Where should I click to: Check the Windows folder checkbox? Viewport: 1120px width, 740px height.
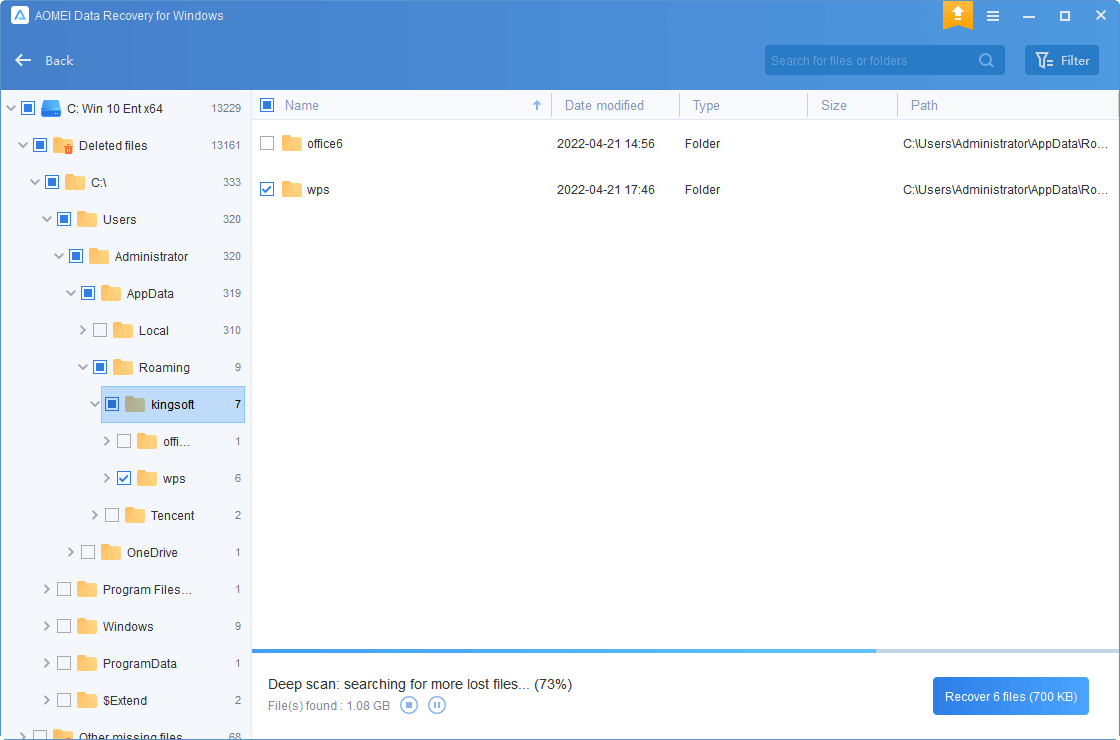(64, 626)
